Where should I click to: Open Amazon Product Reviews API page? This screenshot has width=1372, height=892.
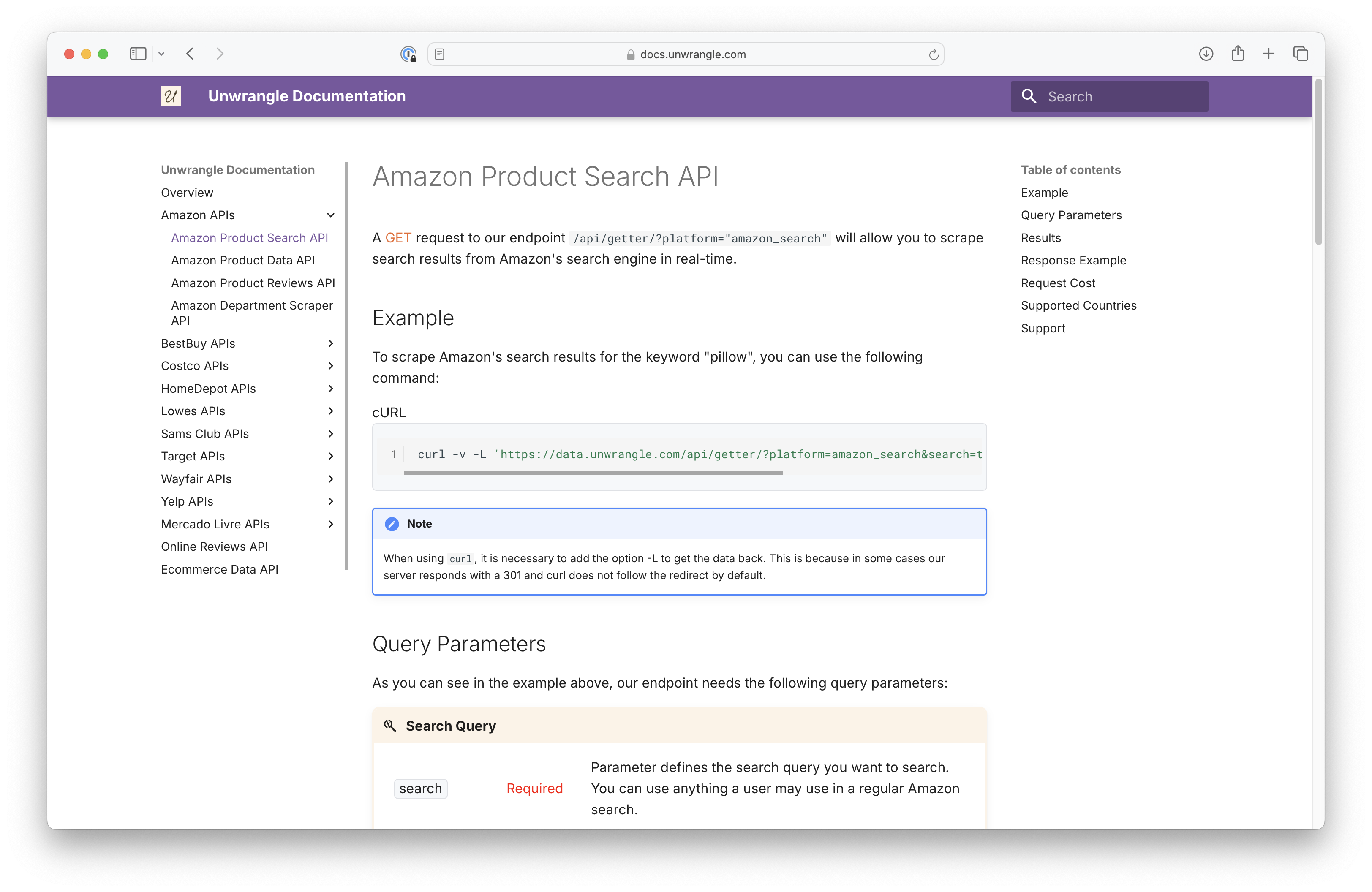point(253,283)
